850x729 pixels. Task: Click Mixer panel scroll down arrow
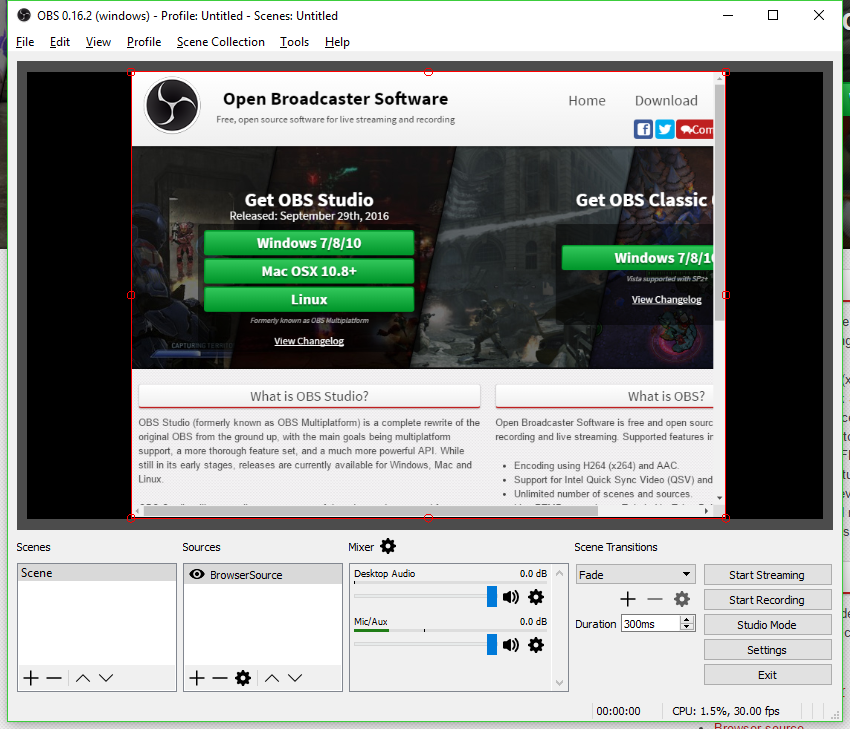point(560,683)
